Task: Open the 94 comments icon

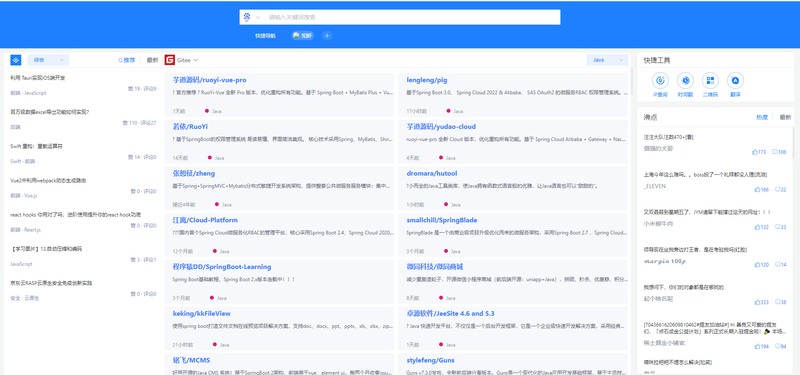Action: tap(781, 346)
